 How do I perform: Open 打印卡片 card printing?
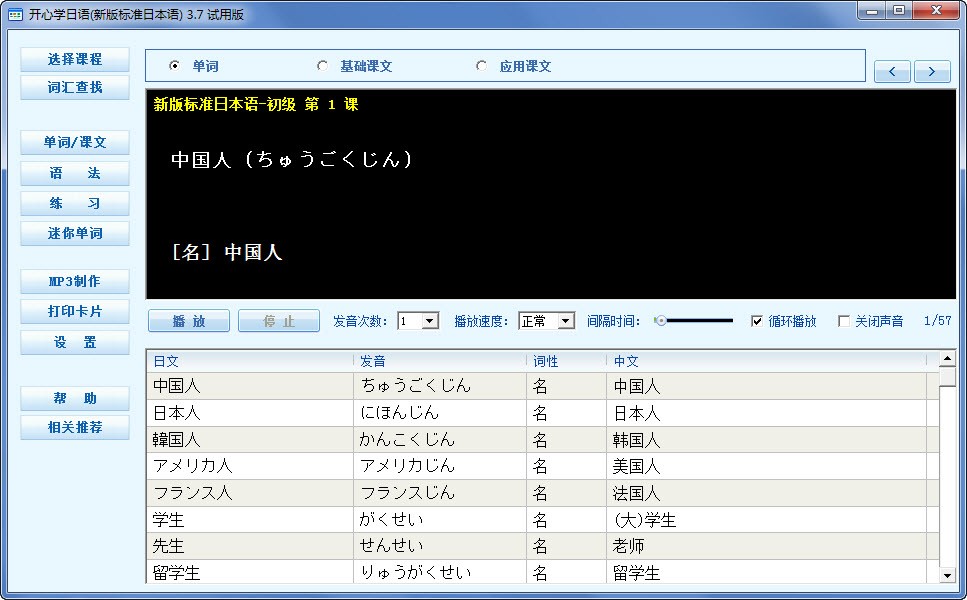tap(75, 312)
